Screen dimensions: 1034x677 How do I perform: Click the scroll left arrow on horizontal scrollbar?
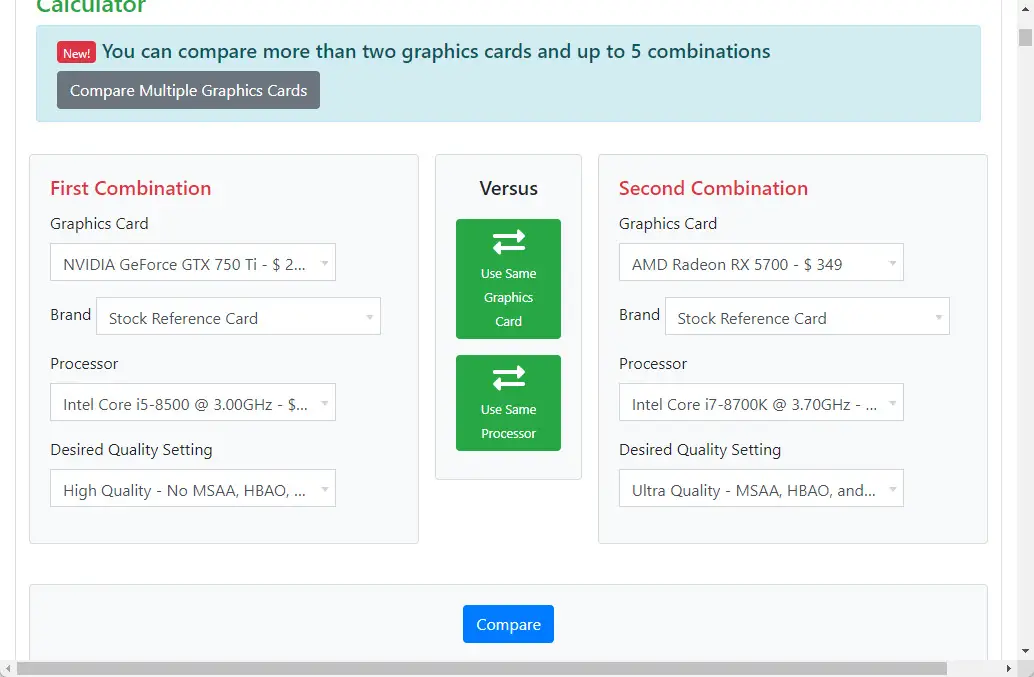pyautogui.click(x=7, y=668)
